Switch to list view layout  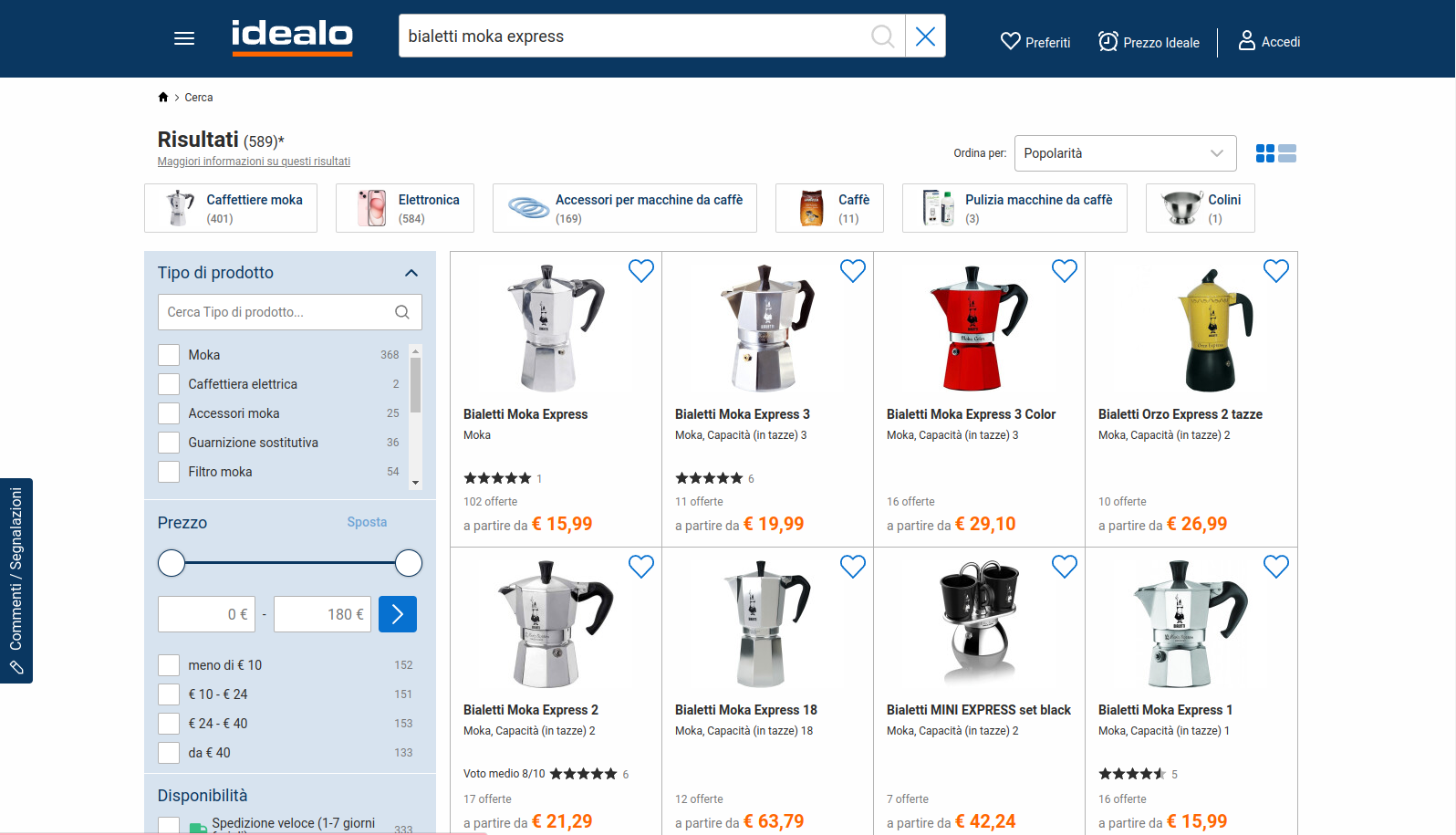tap(1287, 153)
